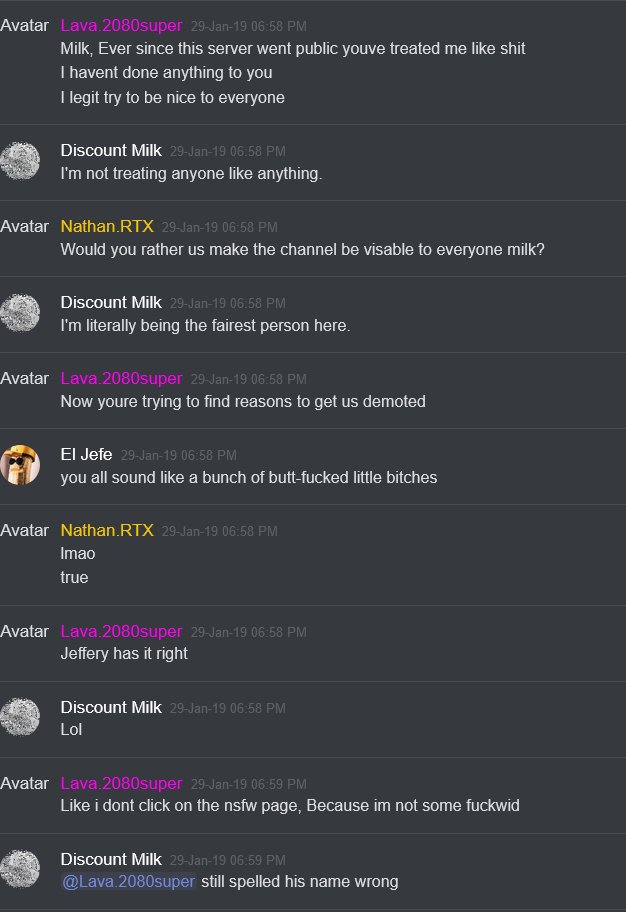Open El Jefe's profile avatar
The width and height of the screenshot is (626, 912).
tap(20, 465)
